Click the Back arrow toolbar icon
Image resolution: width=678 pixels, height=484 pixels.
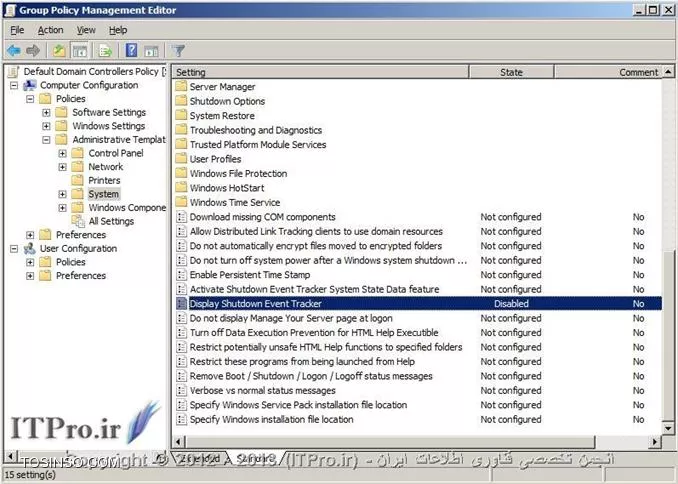point(14,51)
